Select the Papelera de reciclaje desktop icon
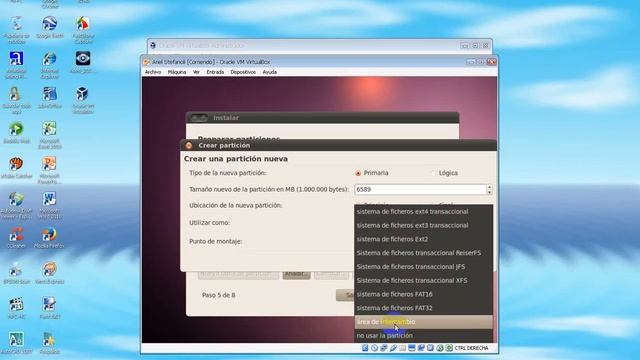This screenshot has height=360, width=640. click(x=16, y=29)
